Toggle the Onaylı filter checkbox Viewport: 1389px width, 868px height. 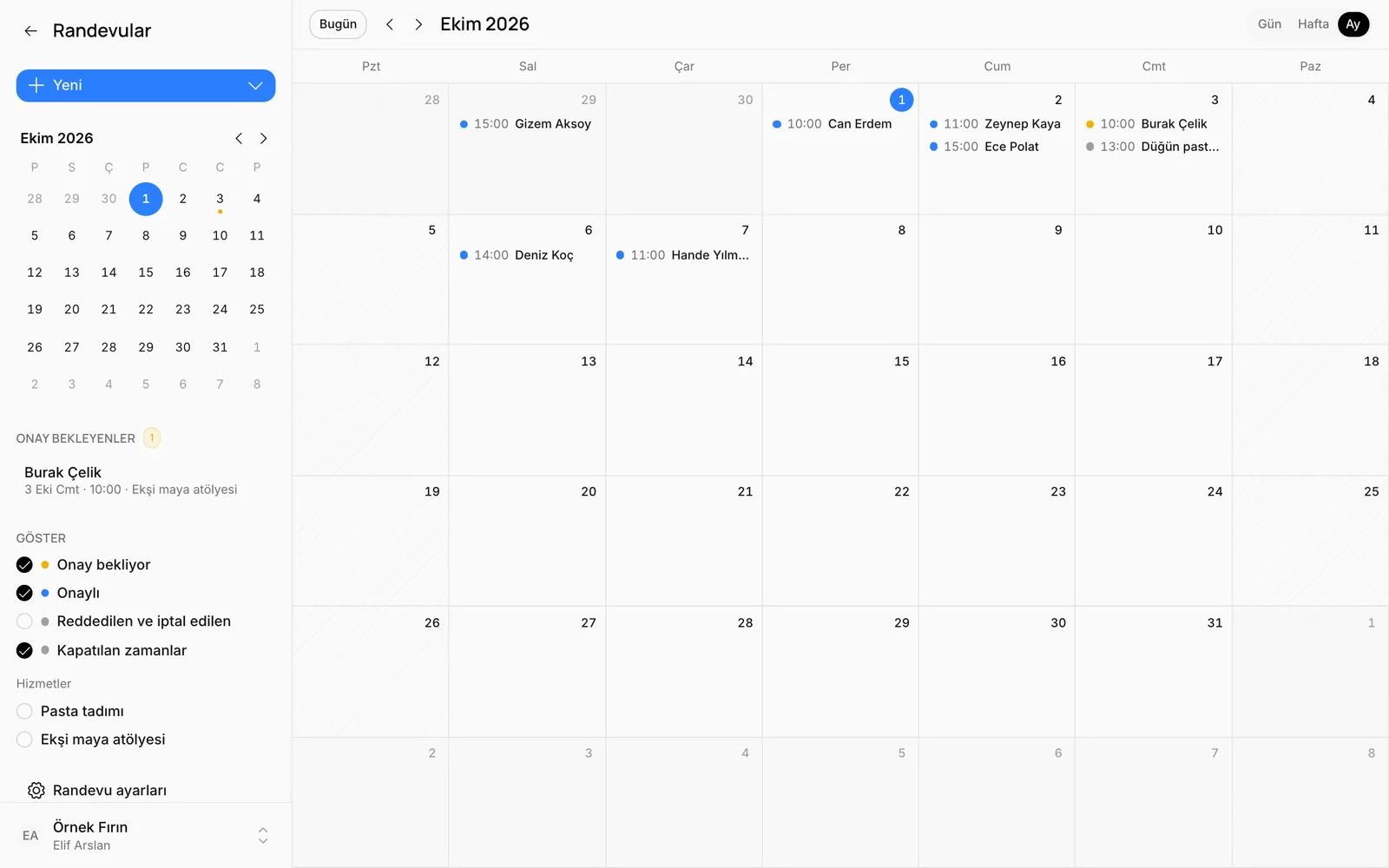(24, 593)
